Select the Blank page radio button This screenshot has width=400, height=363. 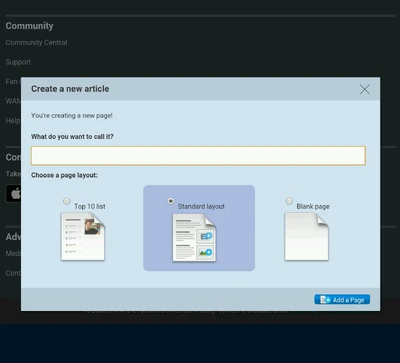pyautogui.click(x=289, y=201)
